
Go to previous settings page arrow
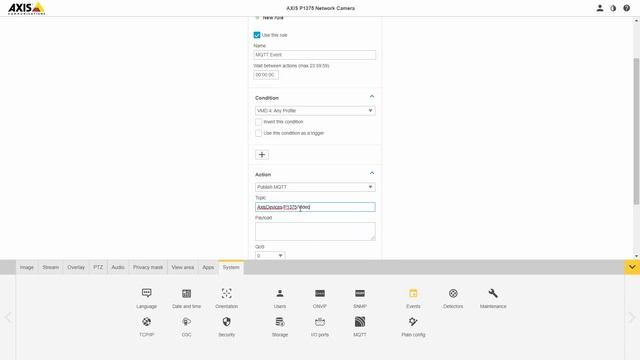tap(8, 317)
